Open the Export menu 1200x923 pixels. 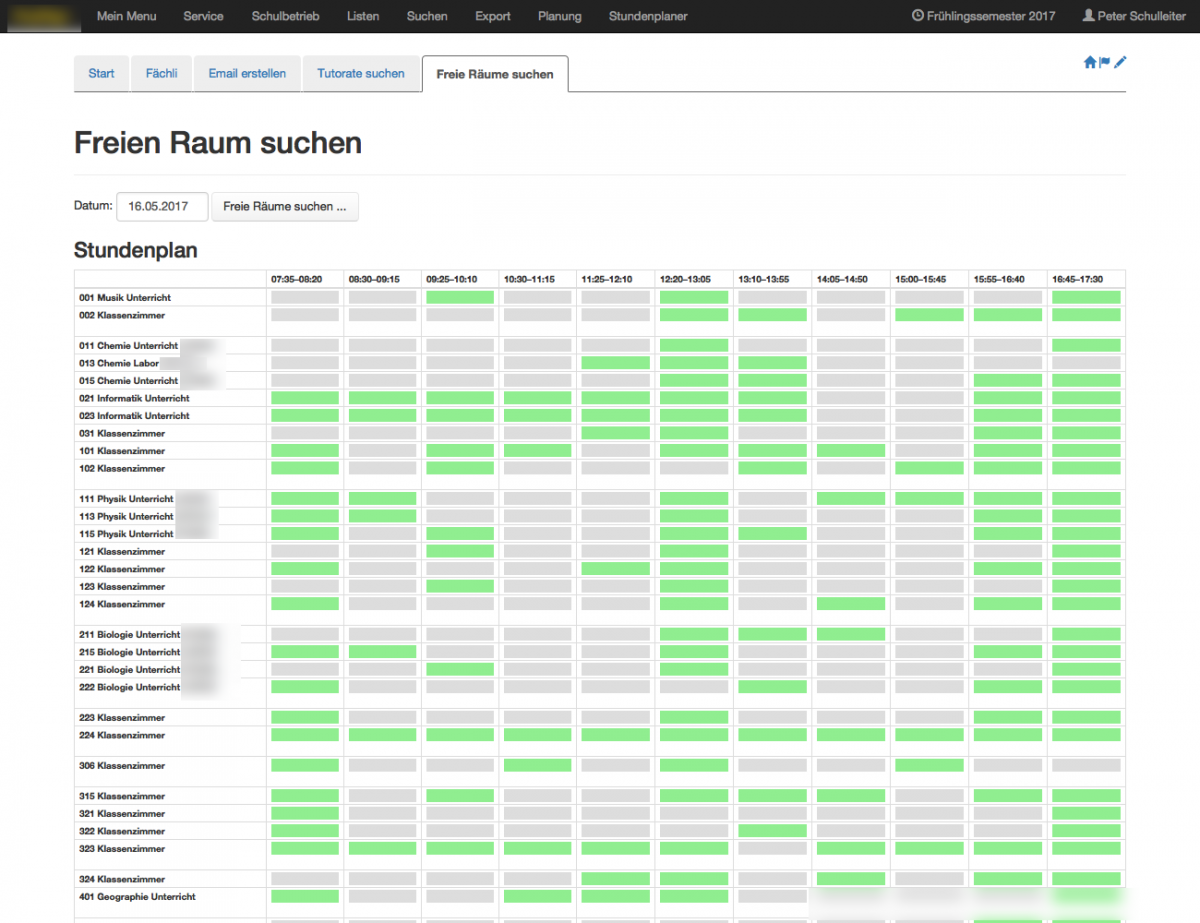(493, 16)
